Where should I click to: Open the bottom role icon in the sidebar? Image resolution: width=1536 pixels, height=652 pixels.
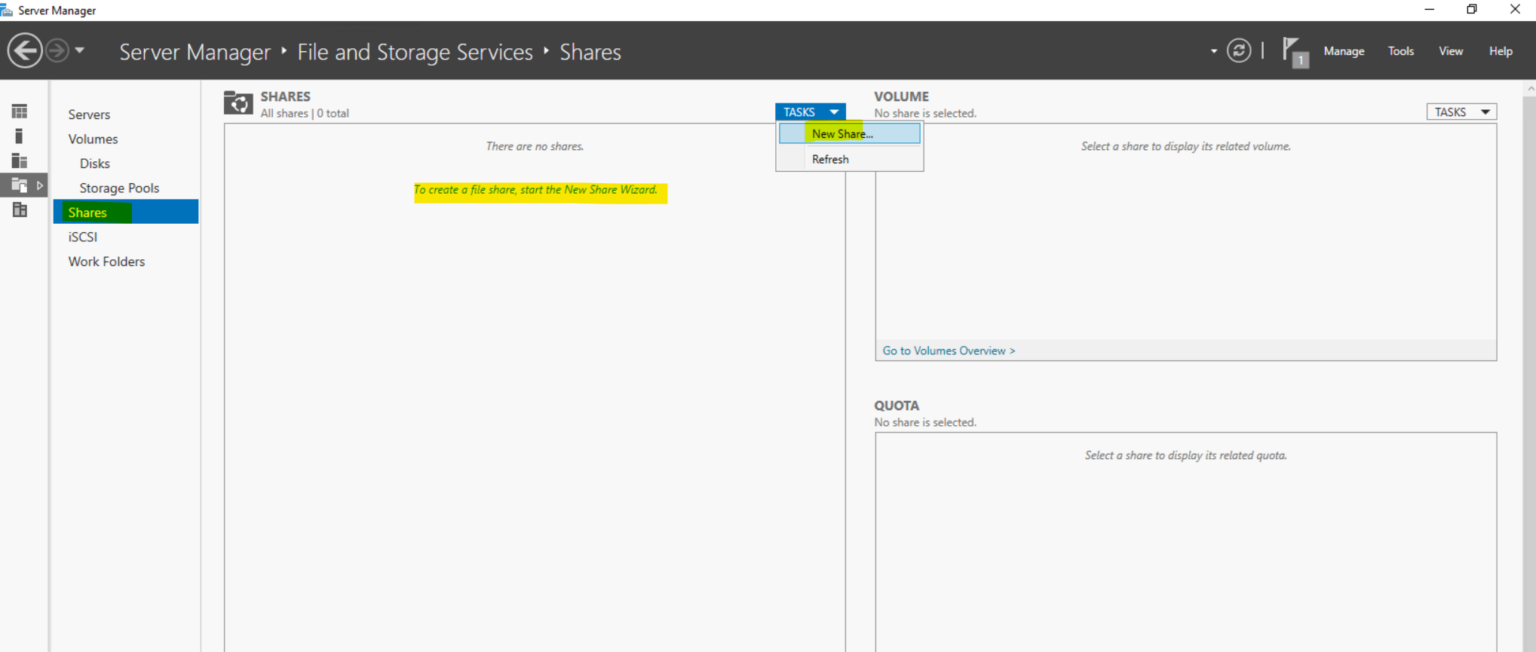pyautogui.click(x=20, y=209)
